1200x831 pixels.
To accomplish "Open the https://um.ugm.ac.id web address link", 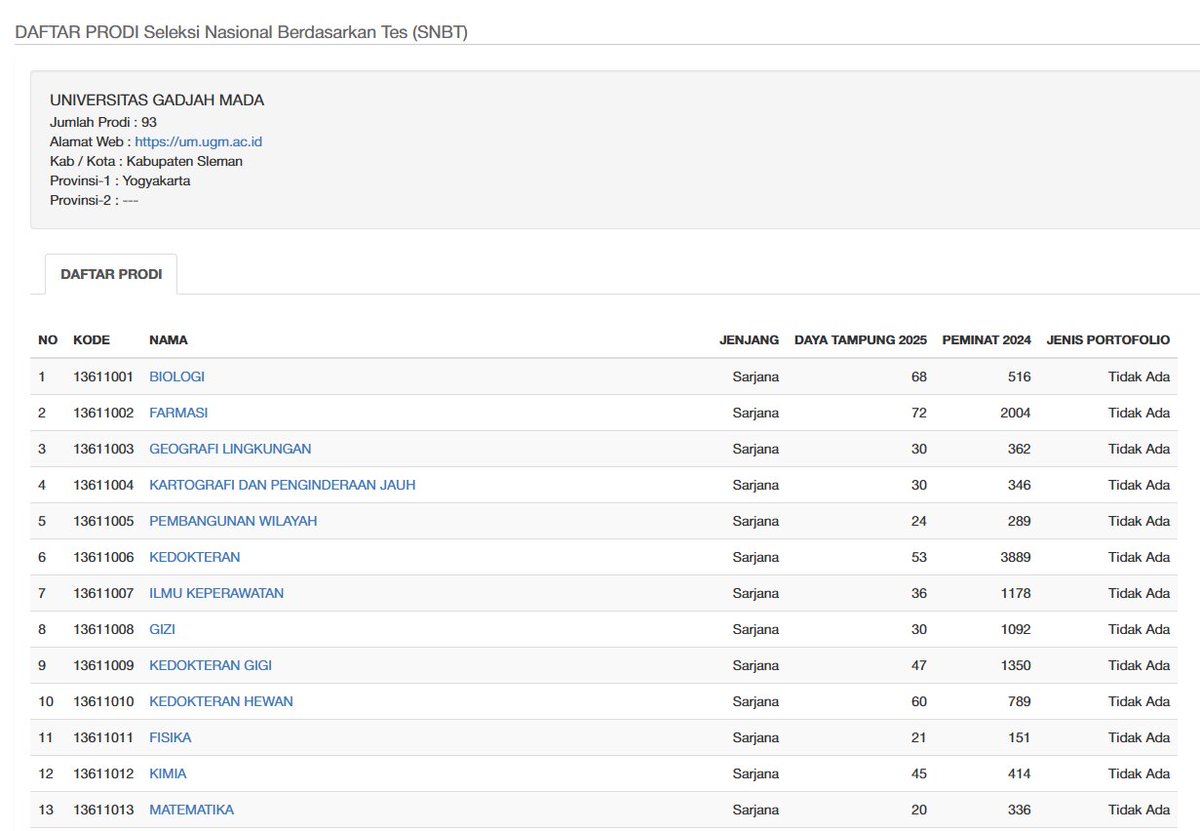I will click(198, 142).
